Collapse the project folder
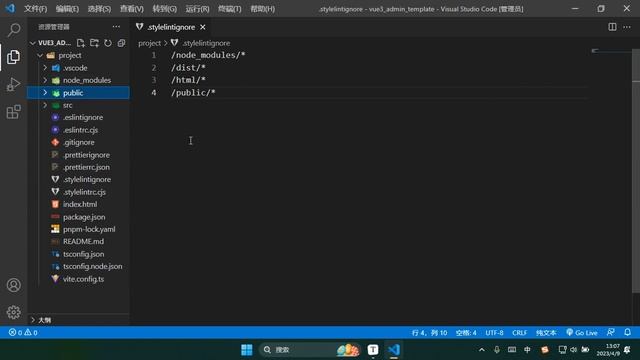Screen dimensions: 640x360 tap(40, 55)
